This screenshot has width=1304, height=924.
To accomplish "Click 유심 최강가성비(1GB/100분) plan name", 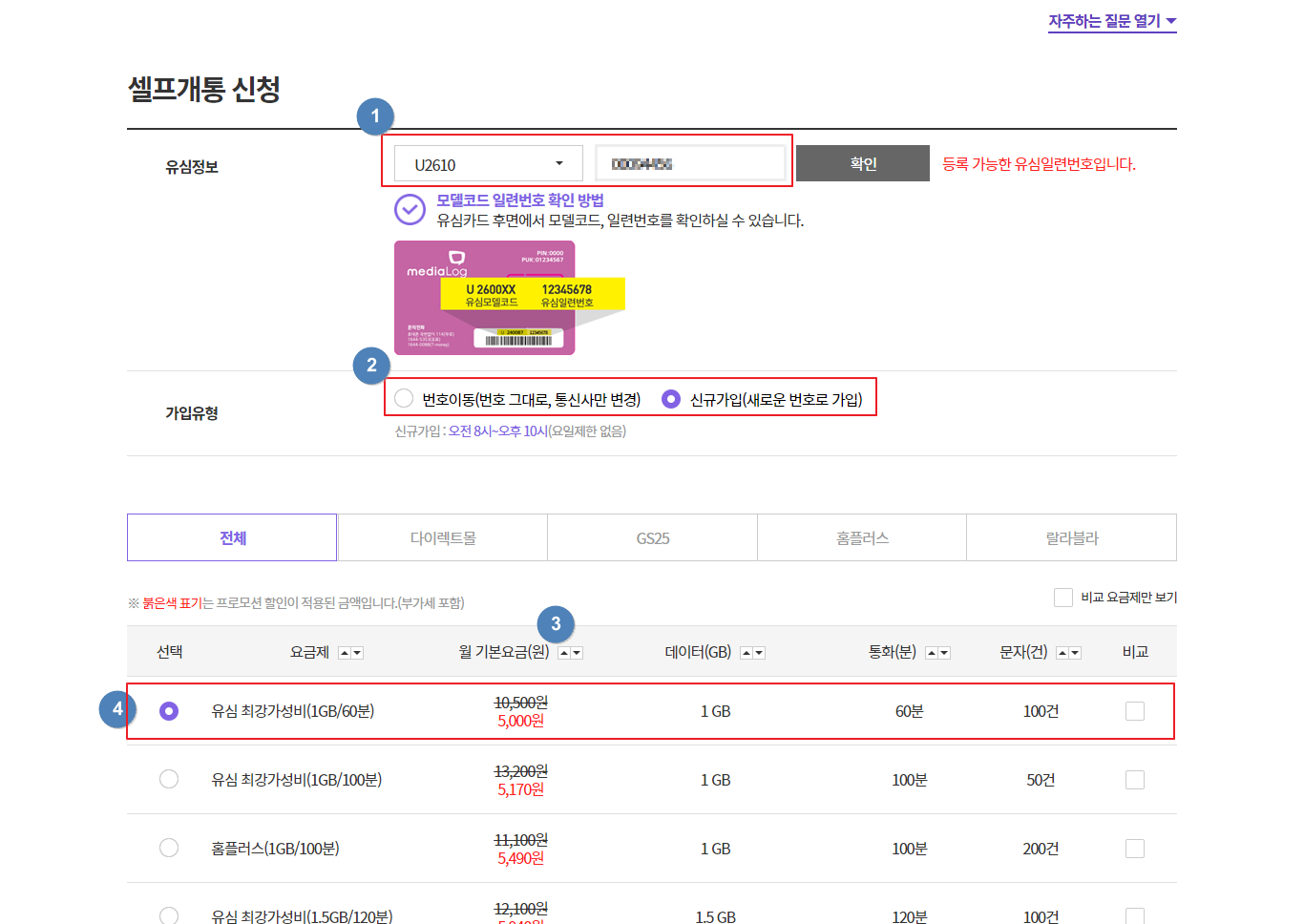I will (x=297, y=780).
